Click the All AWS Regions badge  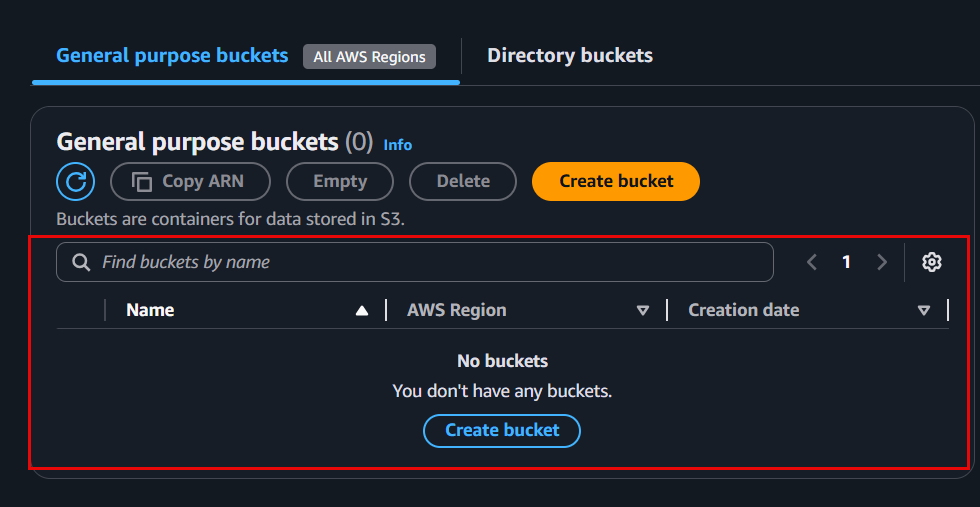pyautogui.click(x=369, y=57)
